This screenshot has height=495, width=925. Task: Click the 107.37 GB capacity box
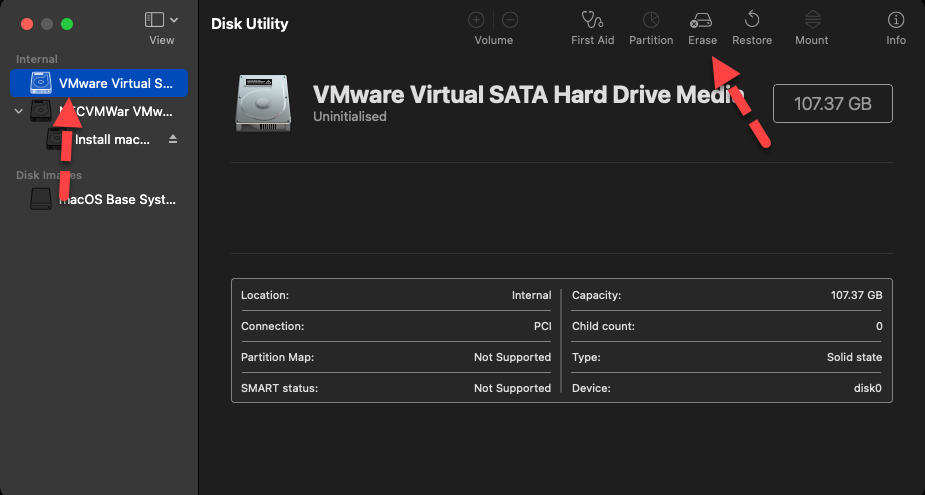tap(832, 103)
